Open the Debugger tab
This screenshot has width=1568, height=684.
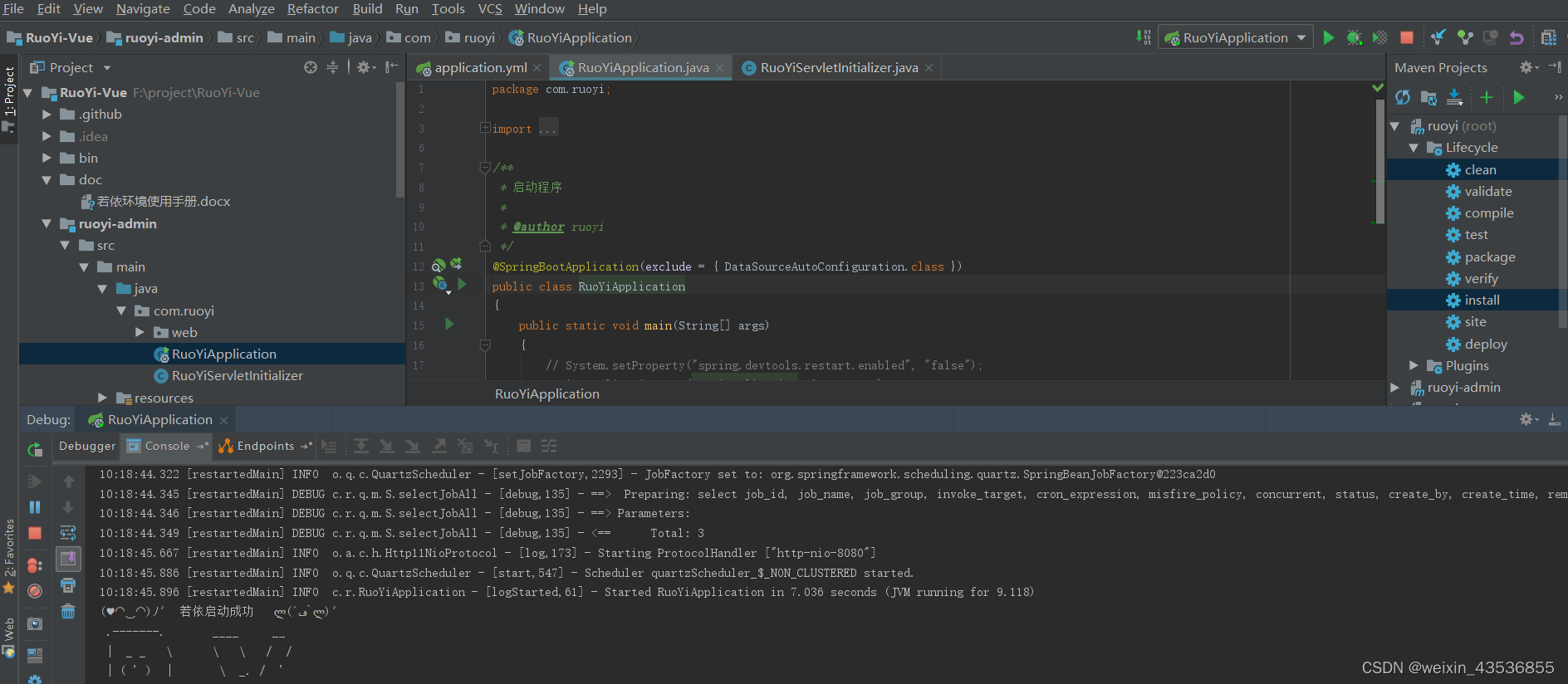[x=87, y=446]
